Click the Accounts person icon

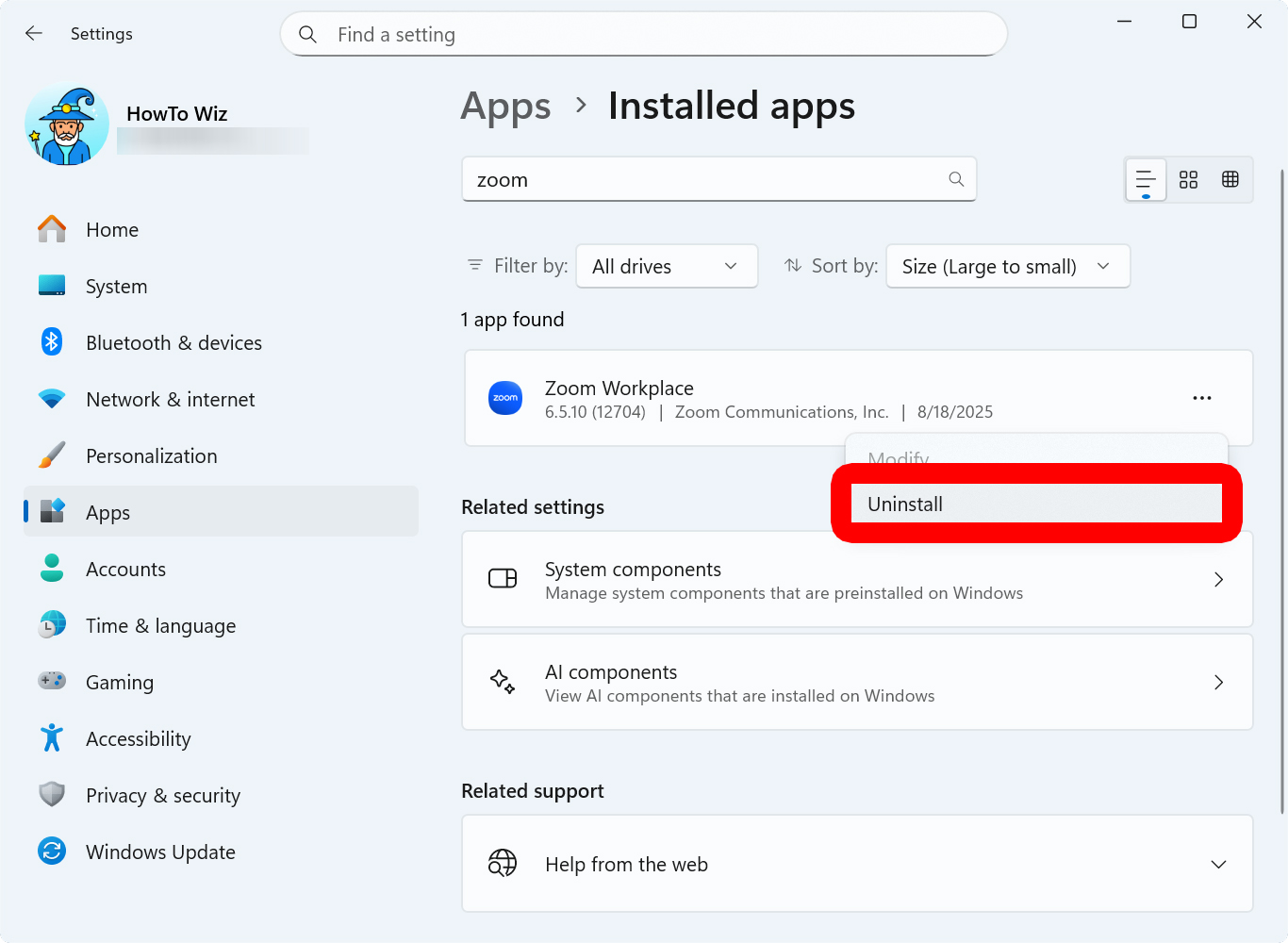click(x=51, y=568)
